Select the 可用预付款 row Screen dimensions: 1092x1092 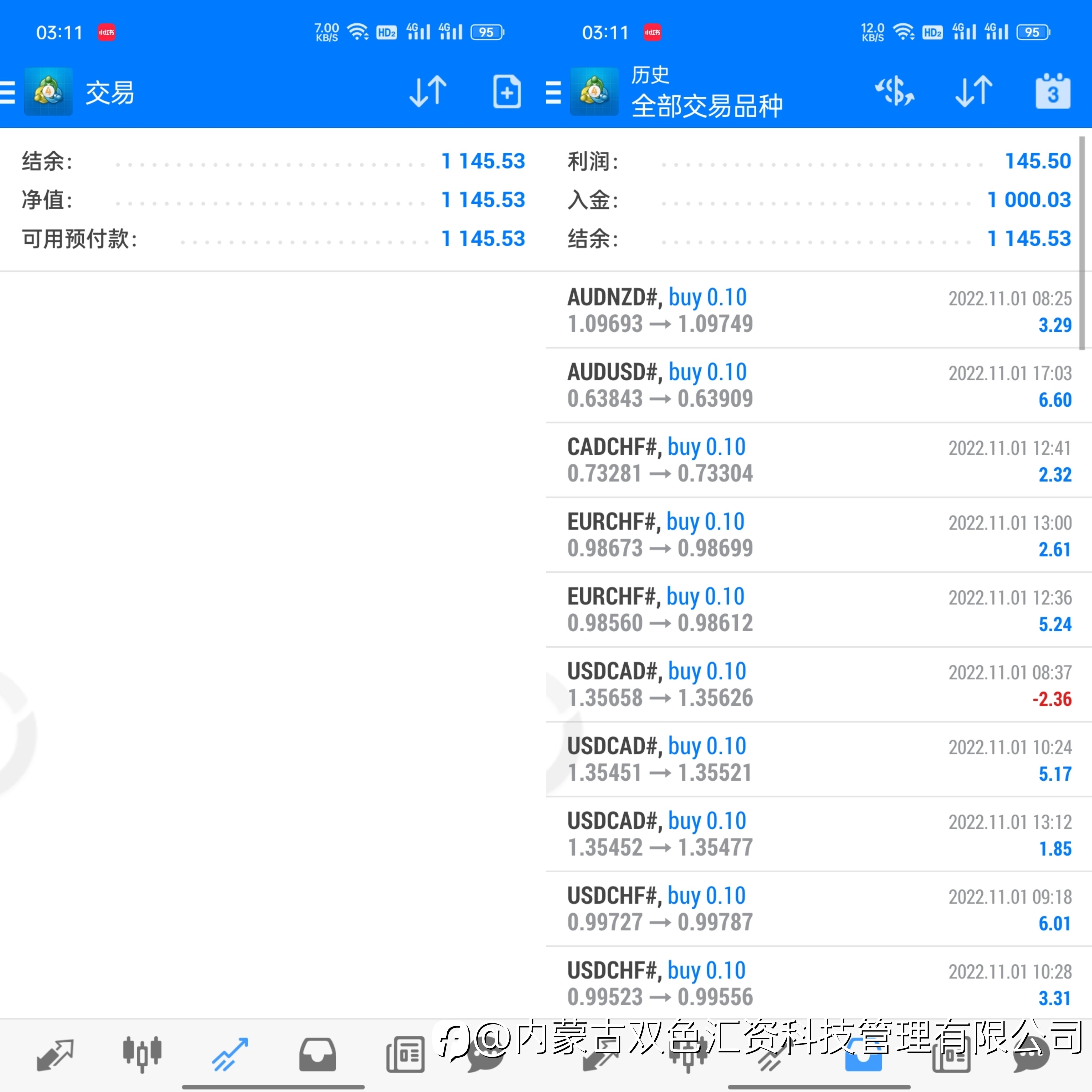tap(273, 239)
